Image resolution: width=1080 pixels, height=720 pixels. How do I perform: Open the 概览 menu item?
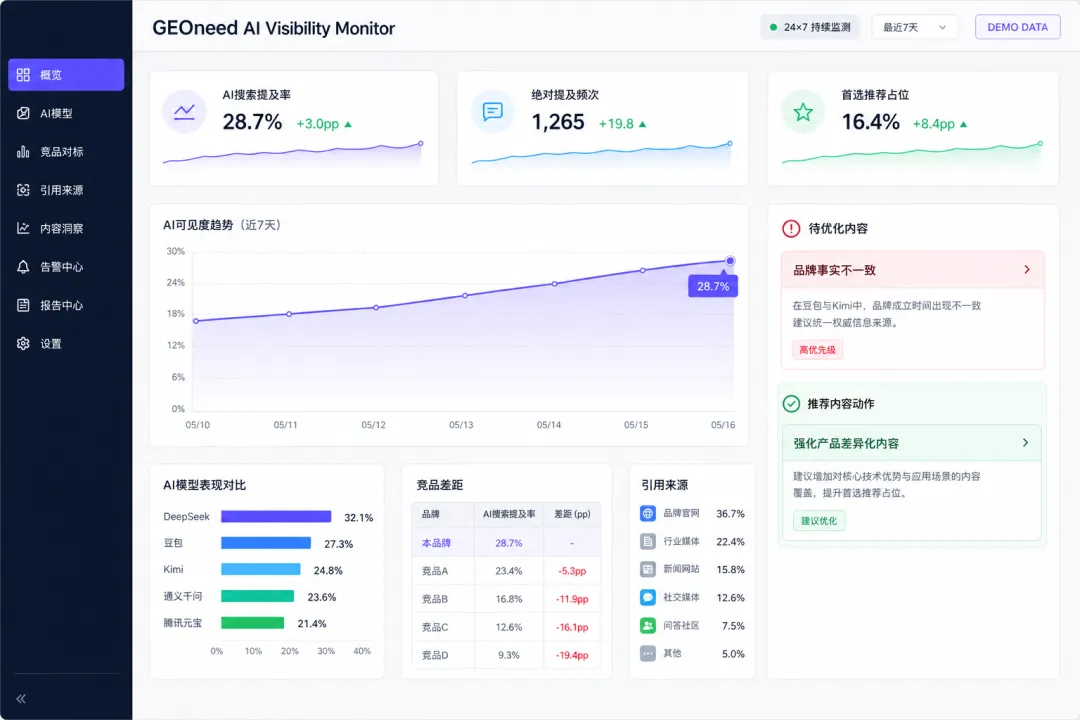(66, 74)
